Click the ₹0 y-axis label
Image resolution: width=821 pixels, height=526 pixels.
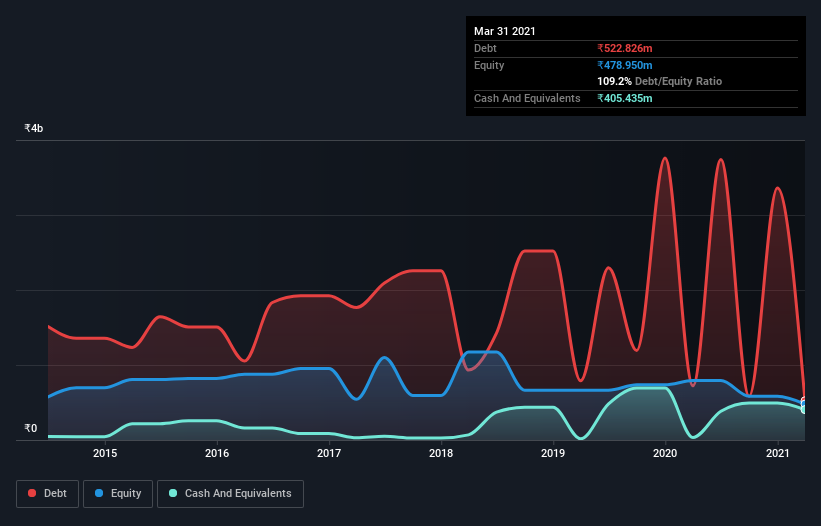[31, 428]
